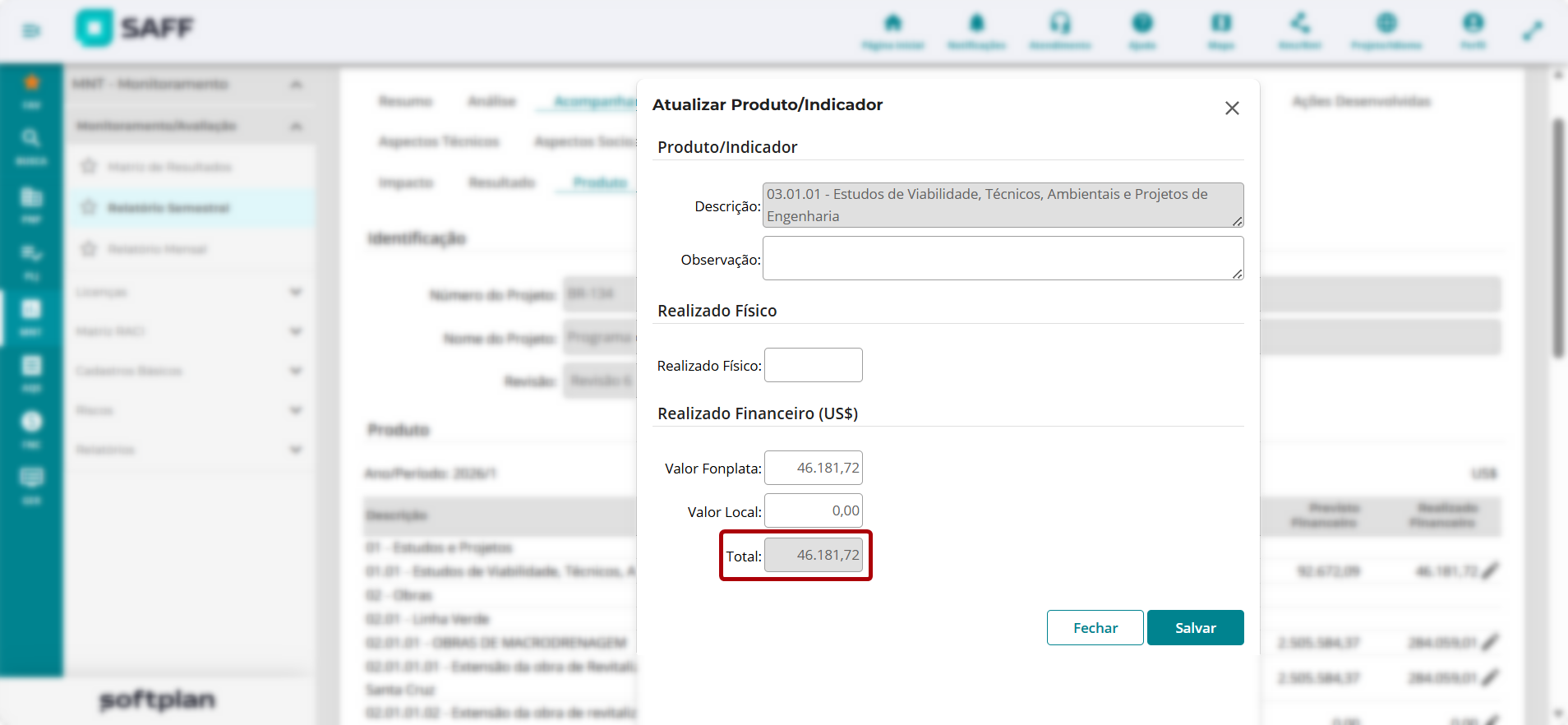Open the help question mark icon
Screen dimensions: 1568x725
[1142, 23]
